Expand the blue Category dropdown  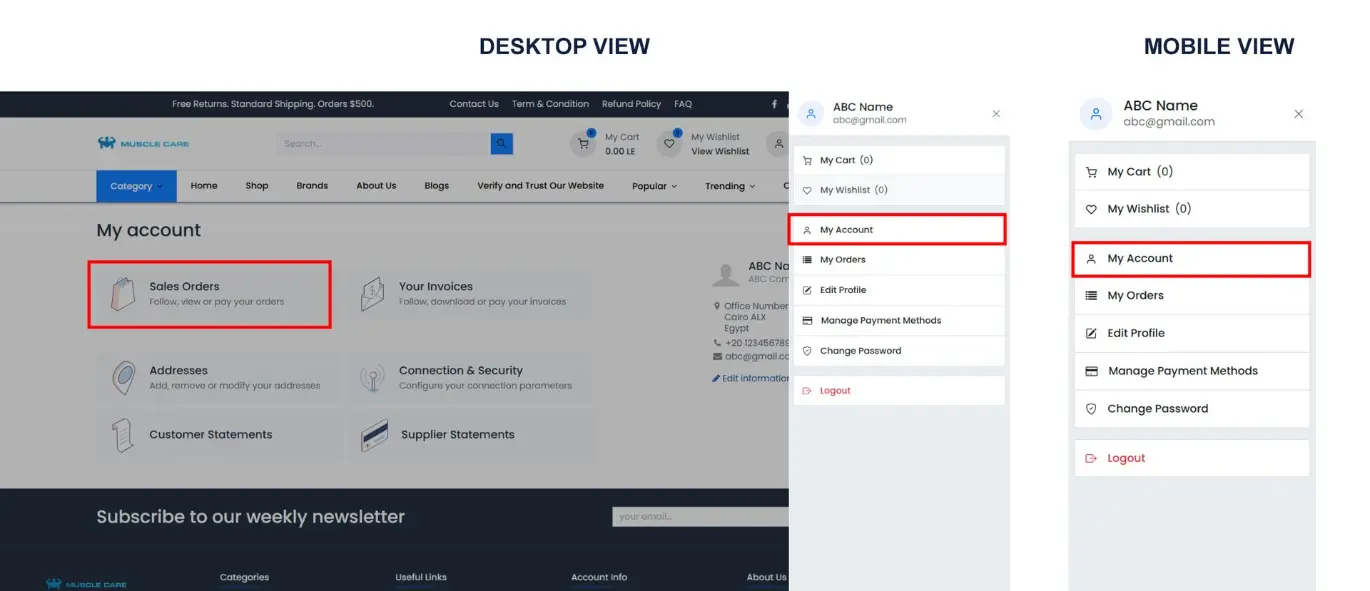pyautogui.click(x=136, y=186)
